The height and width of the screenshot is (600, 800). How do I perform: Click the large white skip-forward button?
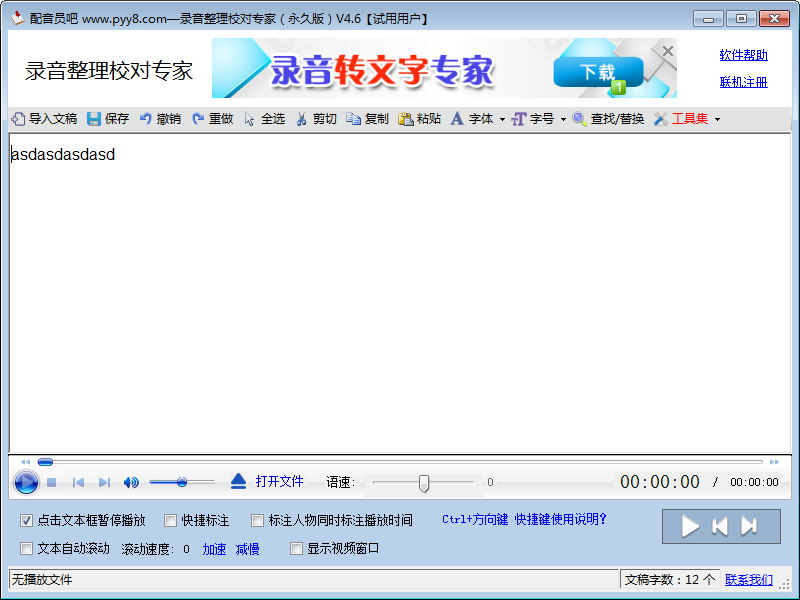(x=749, y=526)
